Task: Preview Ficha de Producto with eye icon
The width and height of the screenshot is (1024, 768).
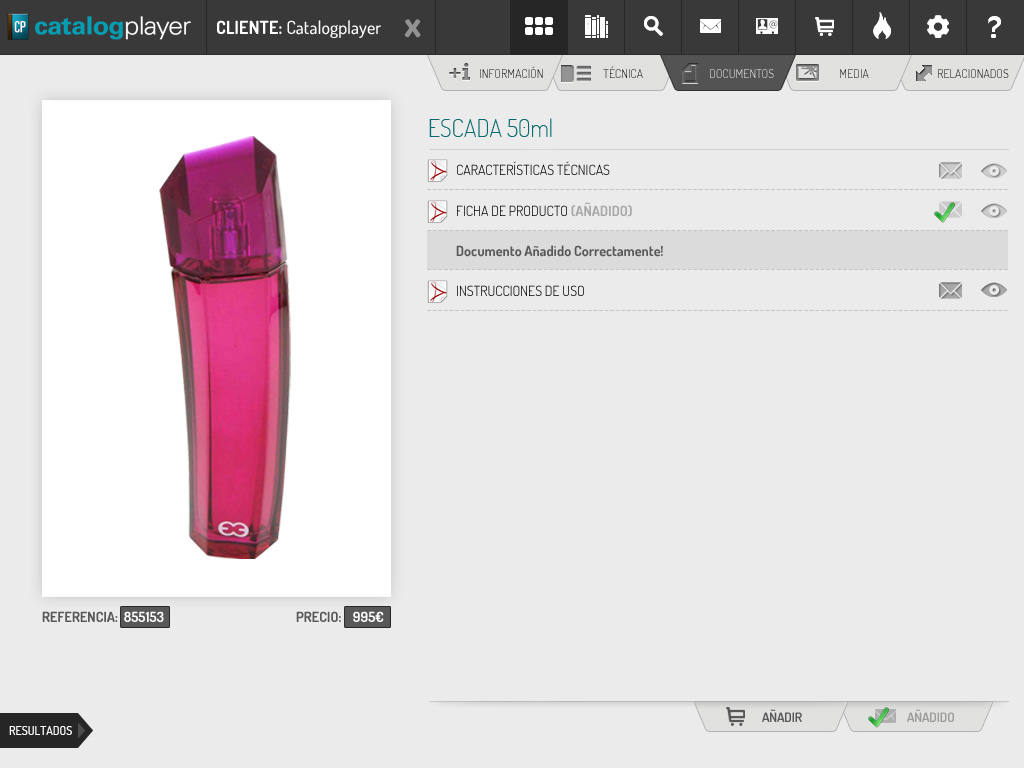Action: click(x=993, y=211)
